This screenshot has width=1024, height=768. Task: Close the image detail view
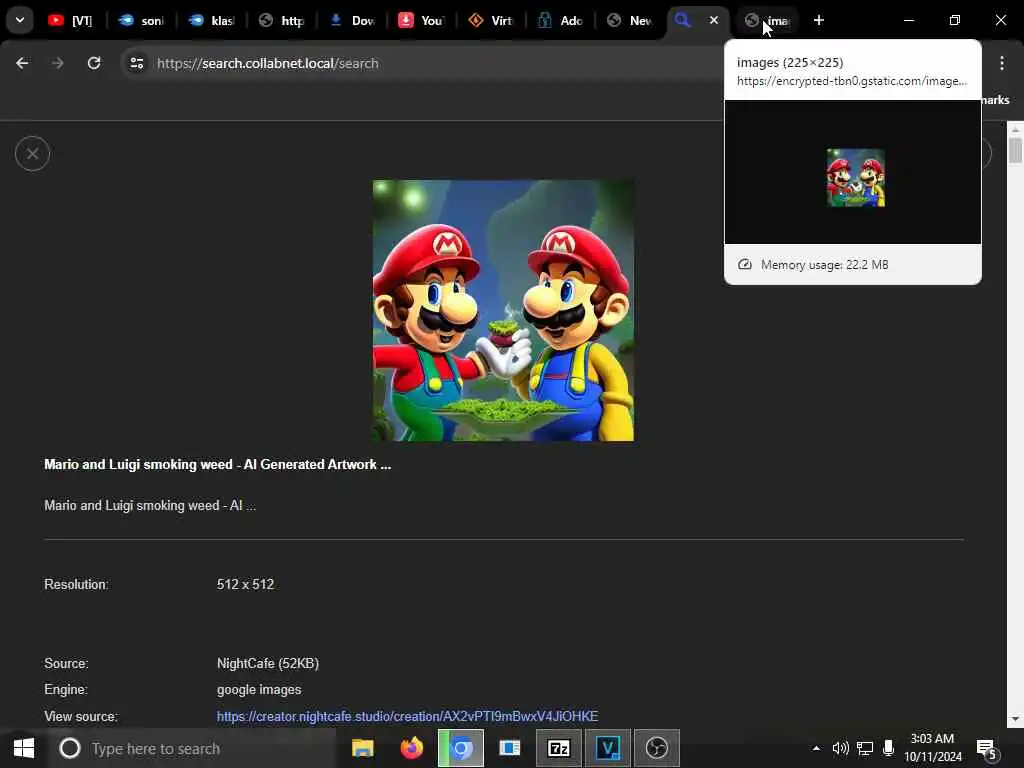click(x=33, y=153)
